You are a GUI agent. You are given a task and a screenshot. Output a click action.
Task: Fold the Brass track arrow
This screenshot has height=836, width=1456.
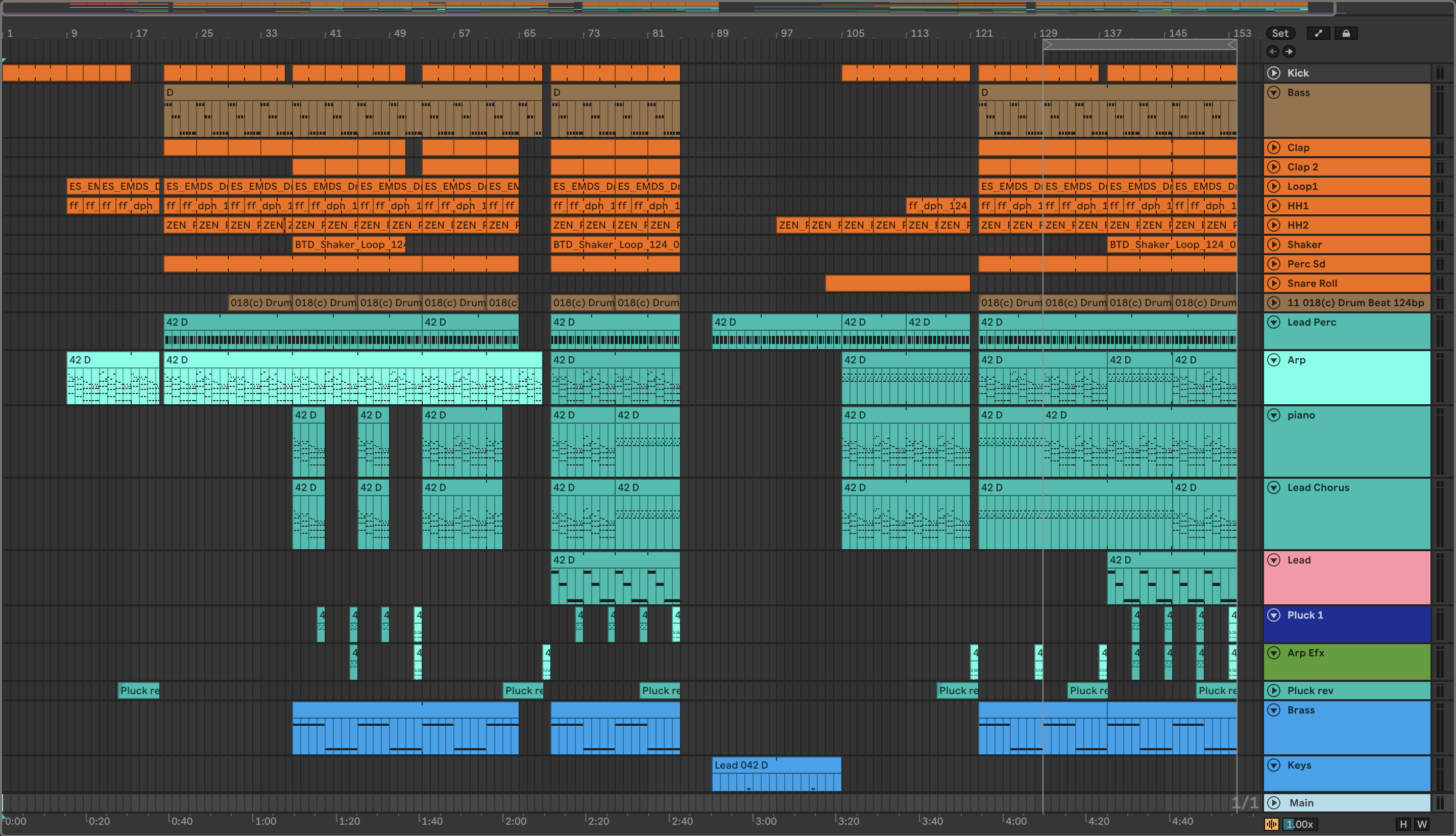tap(1274, 710)
